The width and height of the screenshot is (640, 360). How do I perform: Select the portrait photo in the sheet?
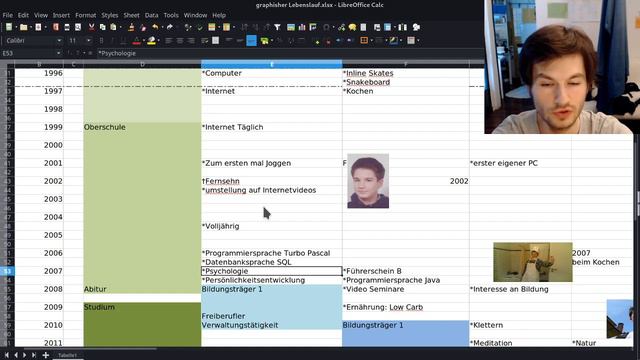tap(368, 181)
